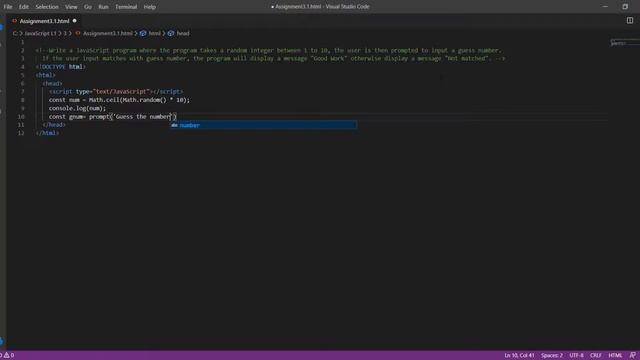Click the opening <html> tag on line 5
The image size is (640, 360).
coord(45,75)
